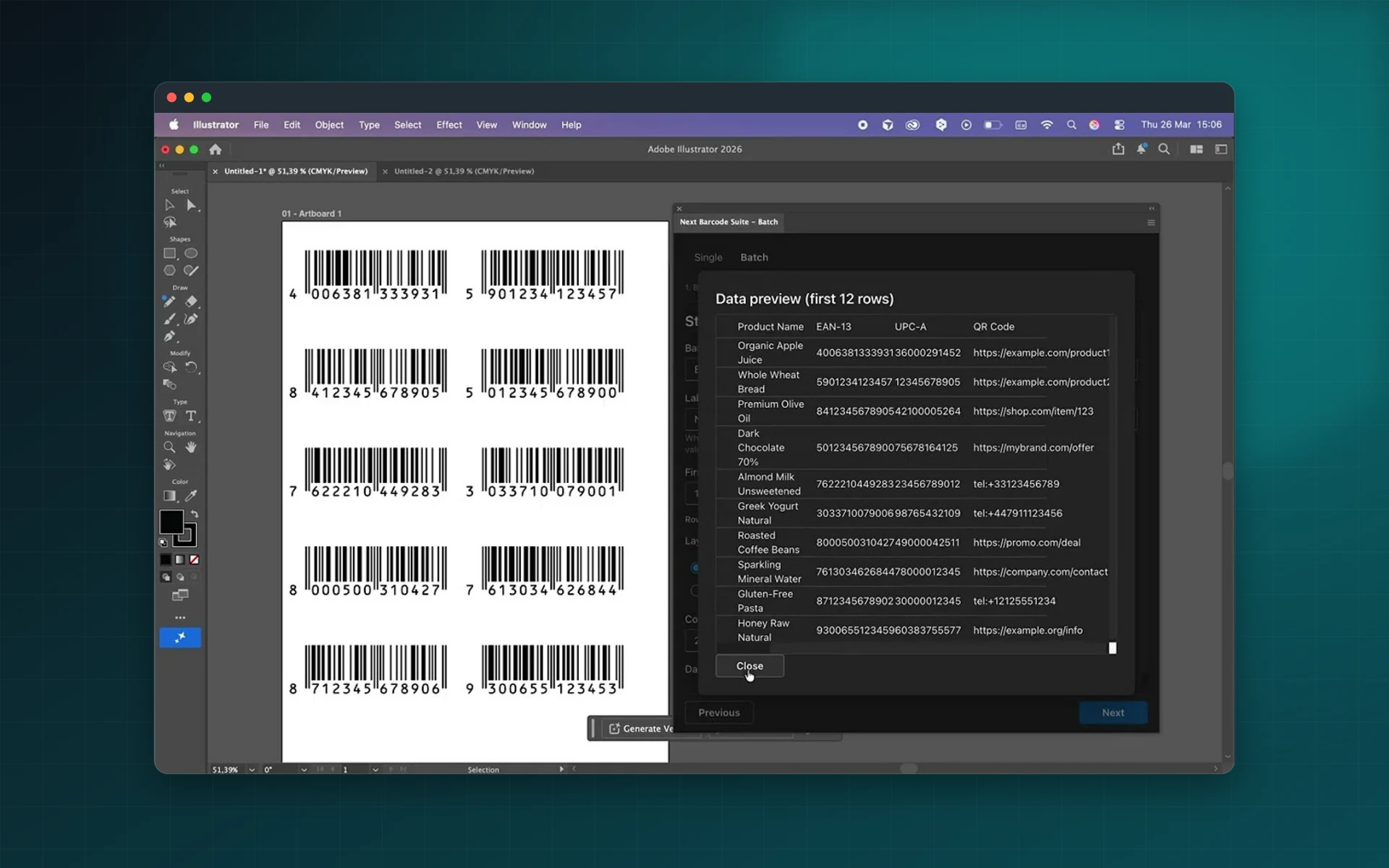
Task: Pick the Pencil tool in Draw
Action: click(169, 302)
